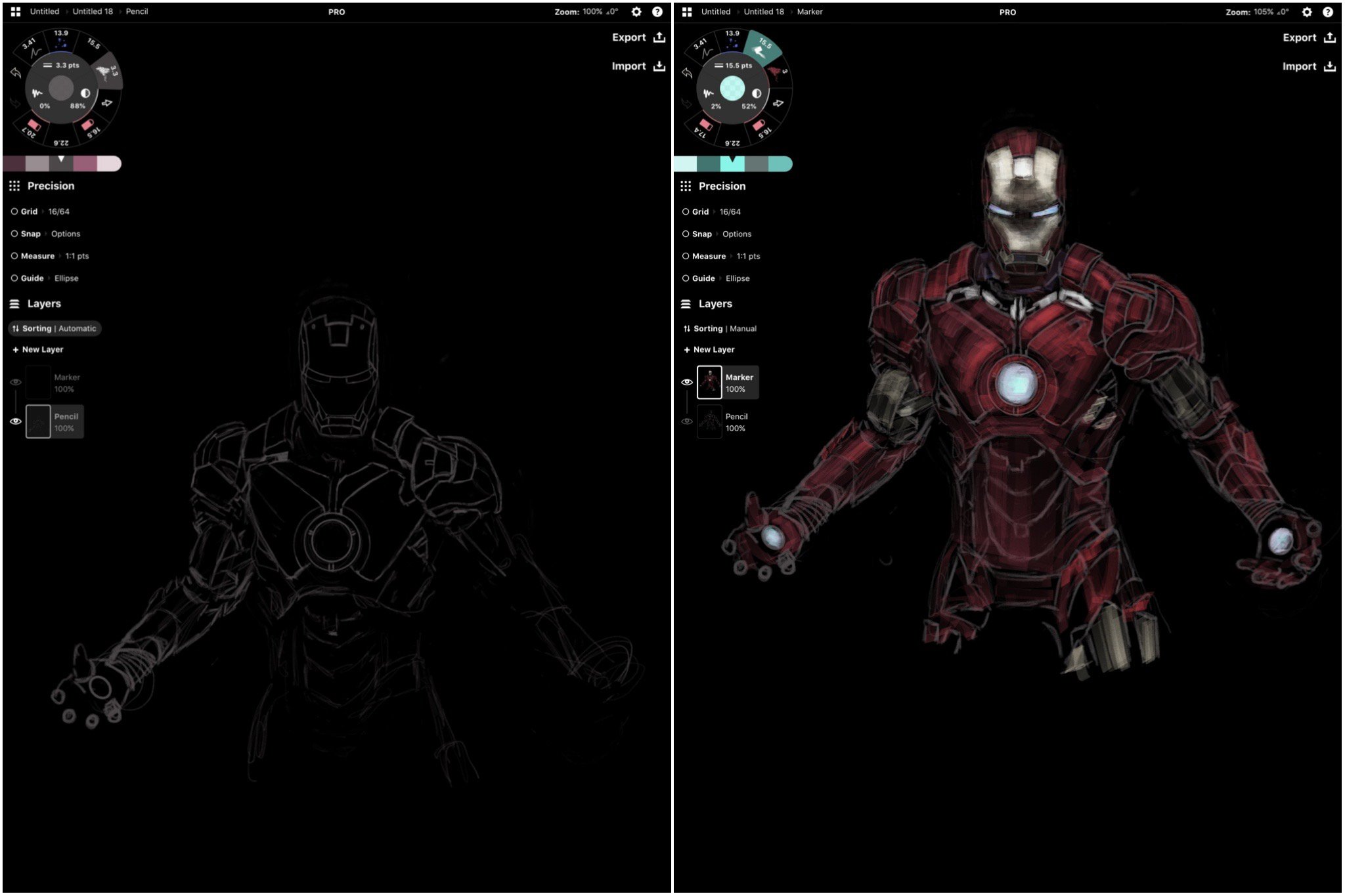This screenshot has width=1345, height=896.
Task: Open Guide Ellipse selector, left screenshot
Action: 66,278
